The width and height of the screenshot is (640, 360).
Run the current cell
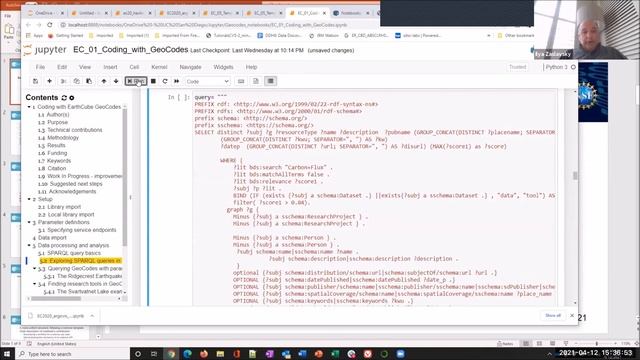click(136, 81)
